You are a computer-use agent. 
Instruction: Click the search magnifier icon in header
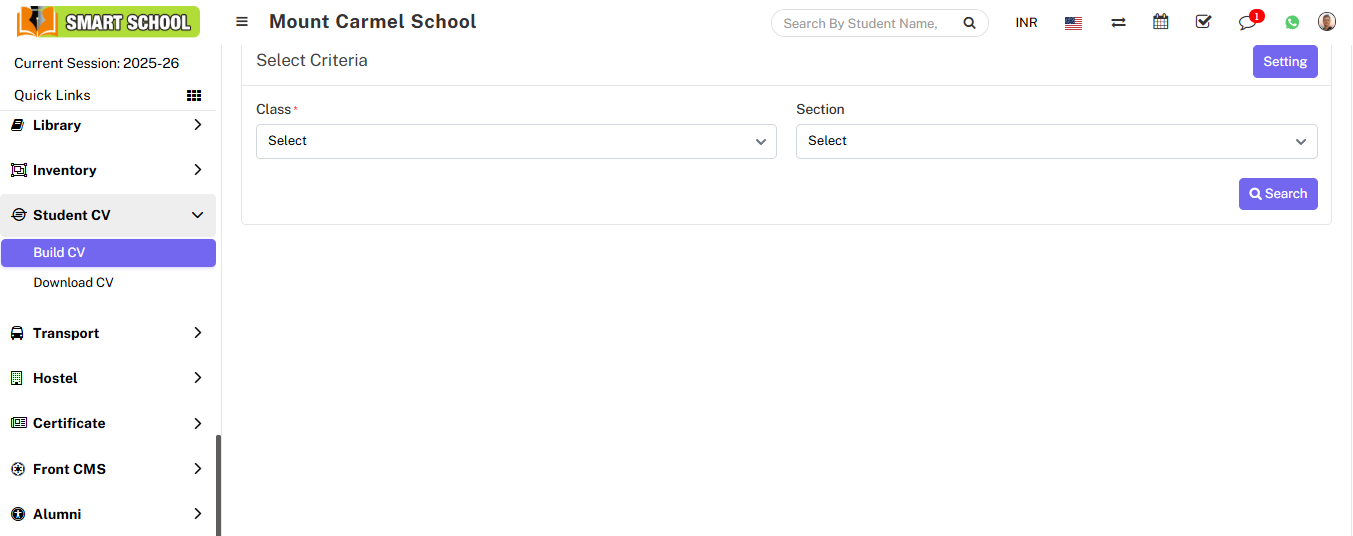point(968,23)
